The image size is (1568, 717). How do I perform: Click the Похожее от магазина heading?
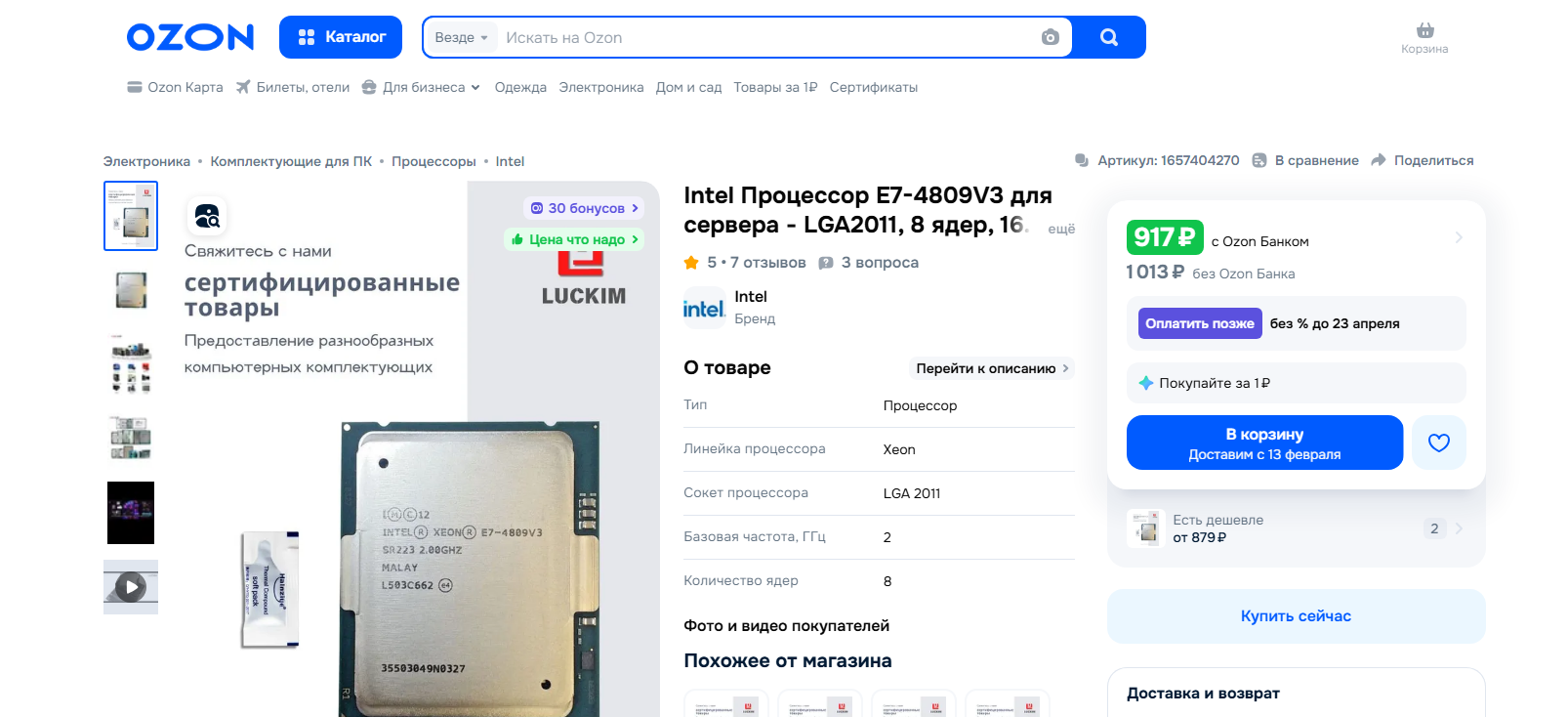[787, 660]
